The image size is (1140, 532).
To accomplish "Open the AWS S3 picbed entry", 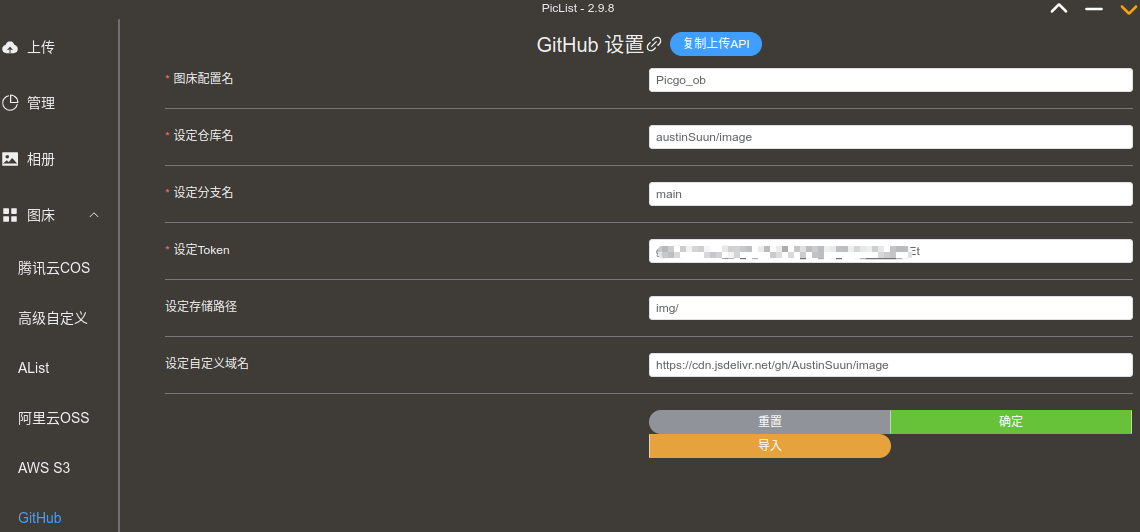I will 44,468.
